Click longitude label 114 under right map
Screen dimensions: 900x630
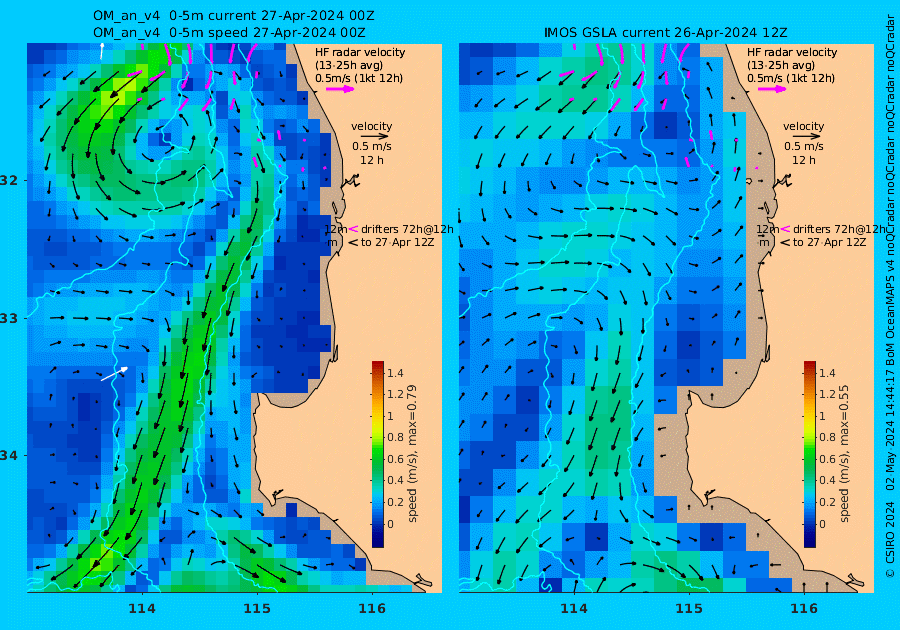tap(574, 609)
